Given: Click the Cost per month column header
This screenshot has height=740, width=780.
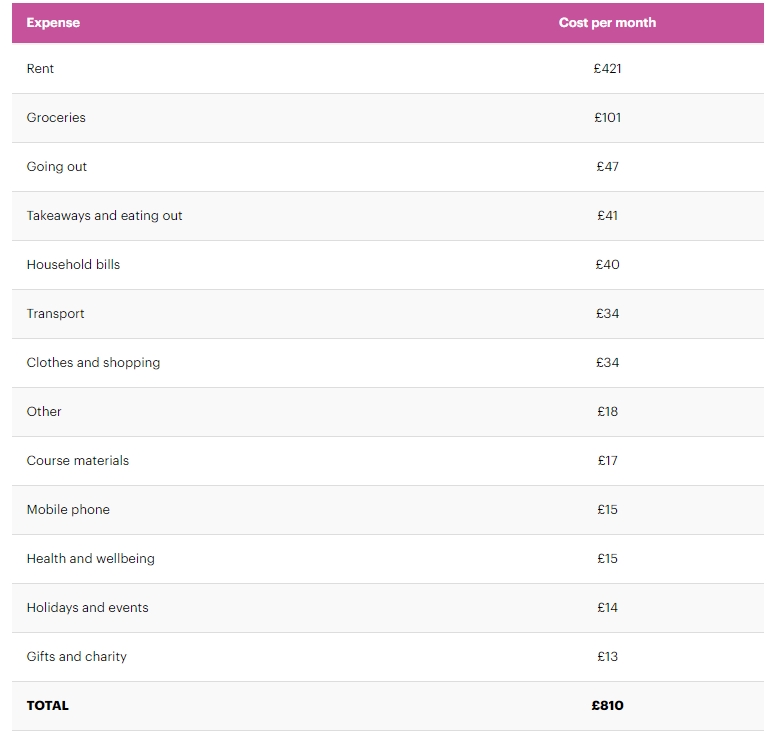Looking at the screenshot, I should [607, 22].
